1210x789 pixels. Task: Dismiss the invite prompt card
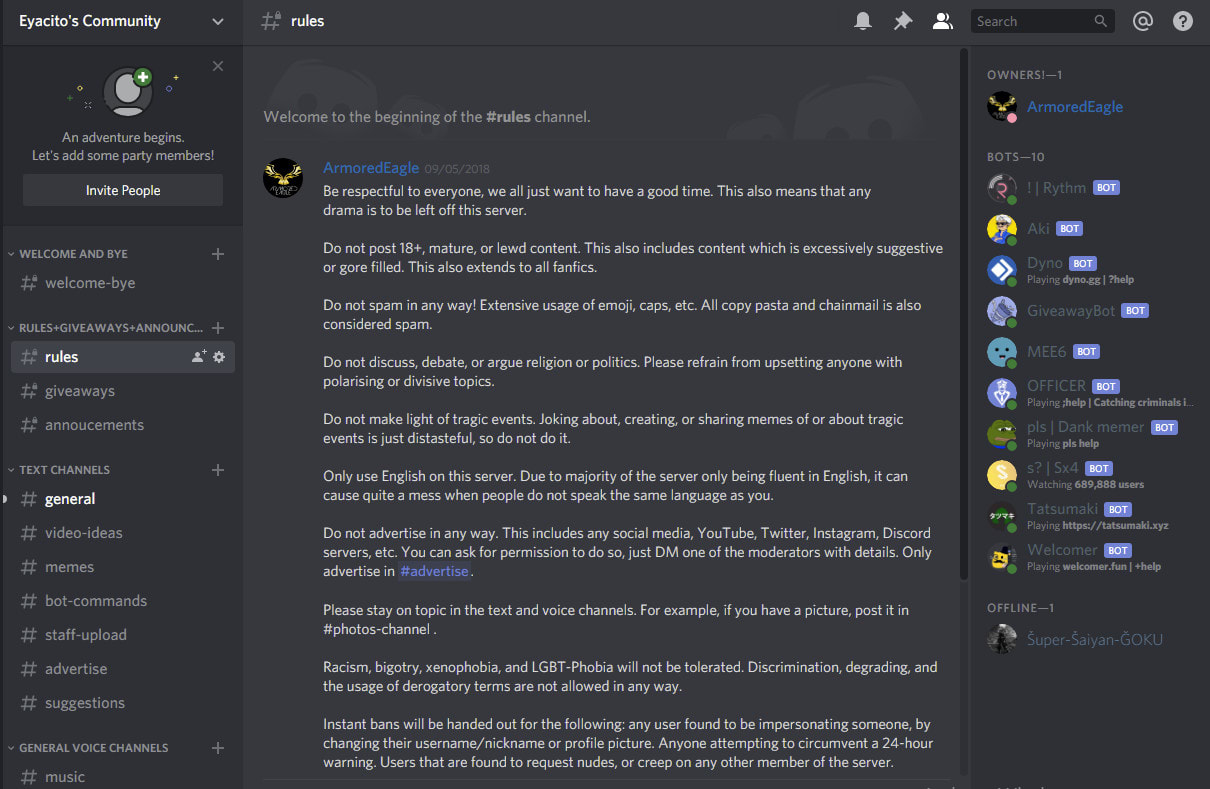tap(218, 66)
